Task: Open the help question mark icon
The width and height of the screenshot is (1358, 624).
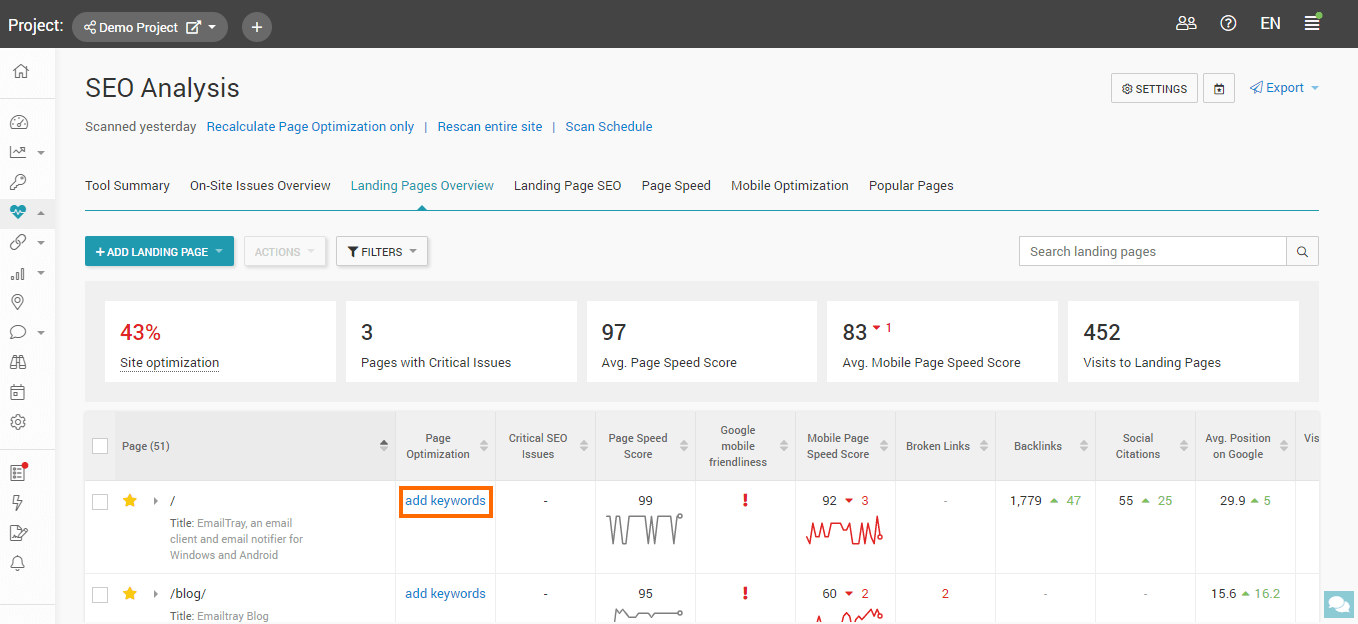Action: [x=1228, y=24]
